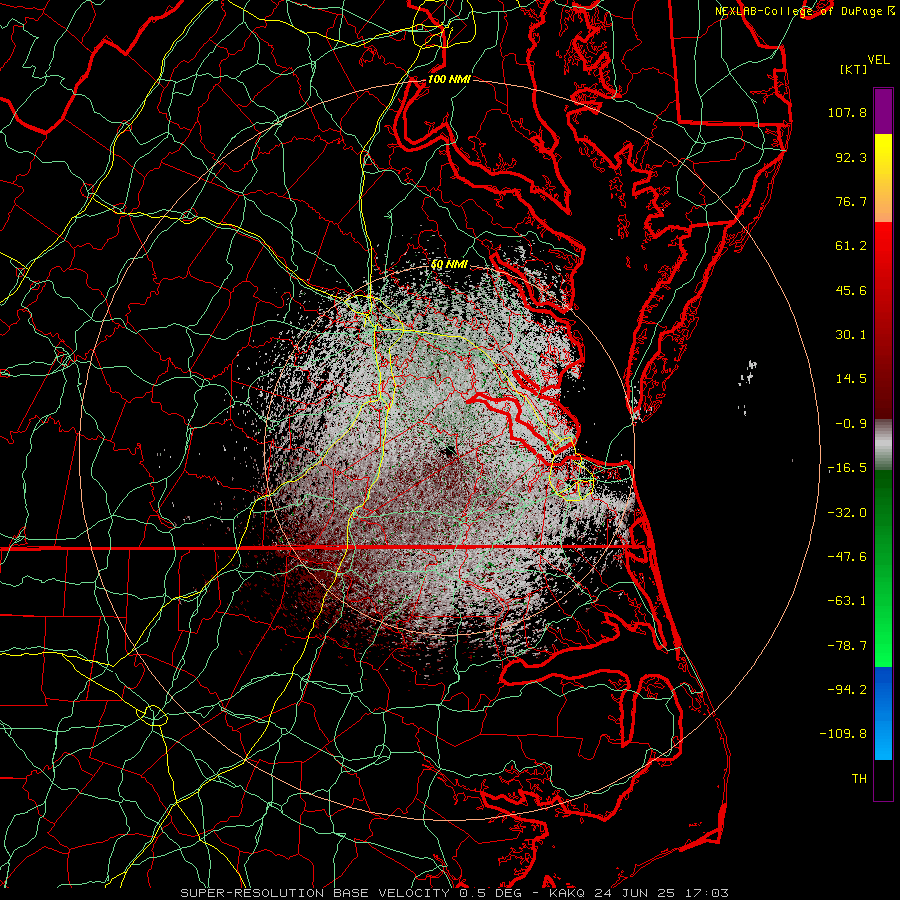
Task: Click the 30.1 value on velocity scale
Action: coord(851,335)
